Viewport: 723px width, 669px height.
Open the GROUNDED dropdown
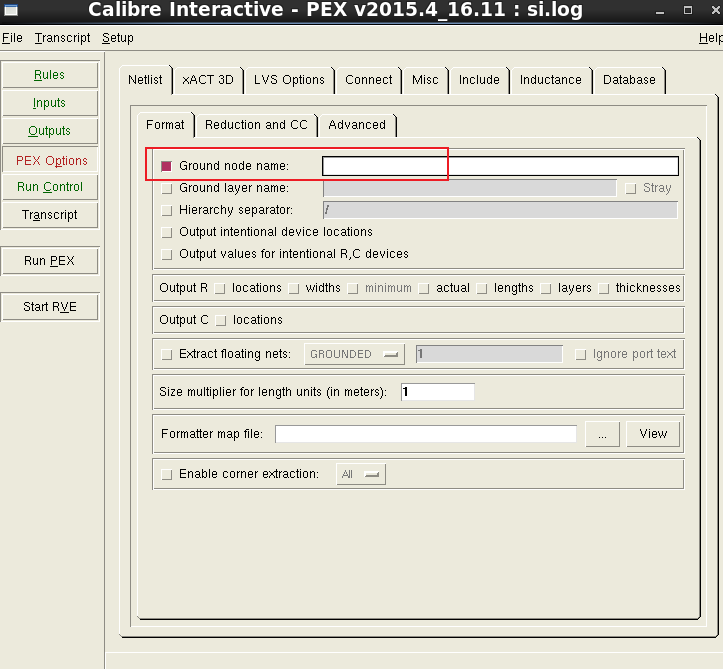coord(354,354)
